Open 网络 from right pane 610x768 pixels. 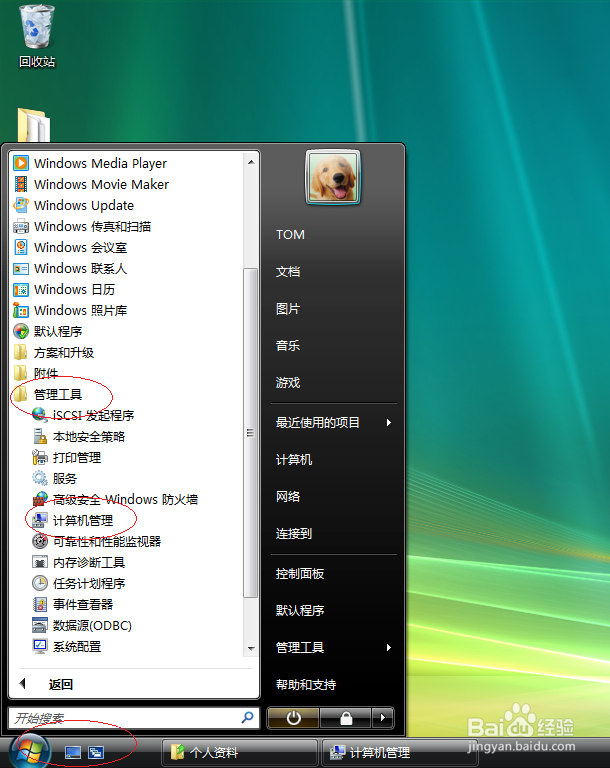click(x=288, y=497)
